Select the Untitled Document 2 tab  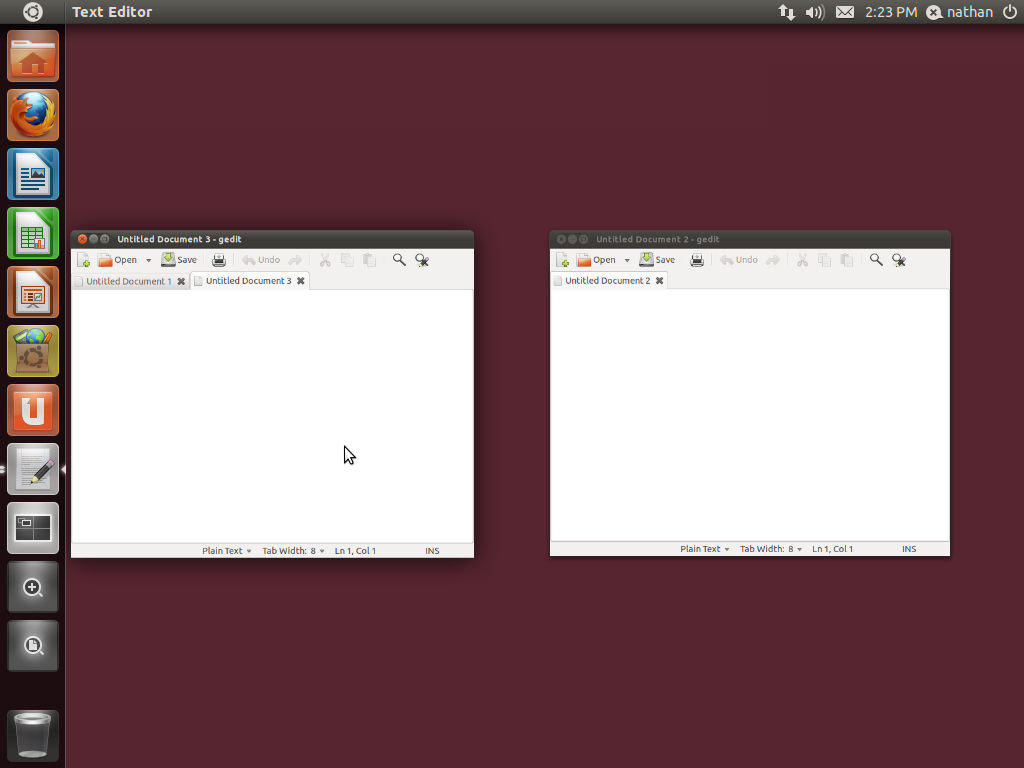tap(607, 281)
